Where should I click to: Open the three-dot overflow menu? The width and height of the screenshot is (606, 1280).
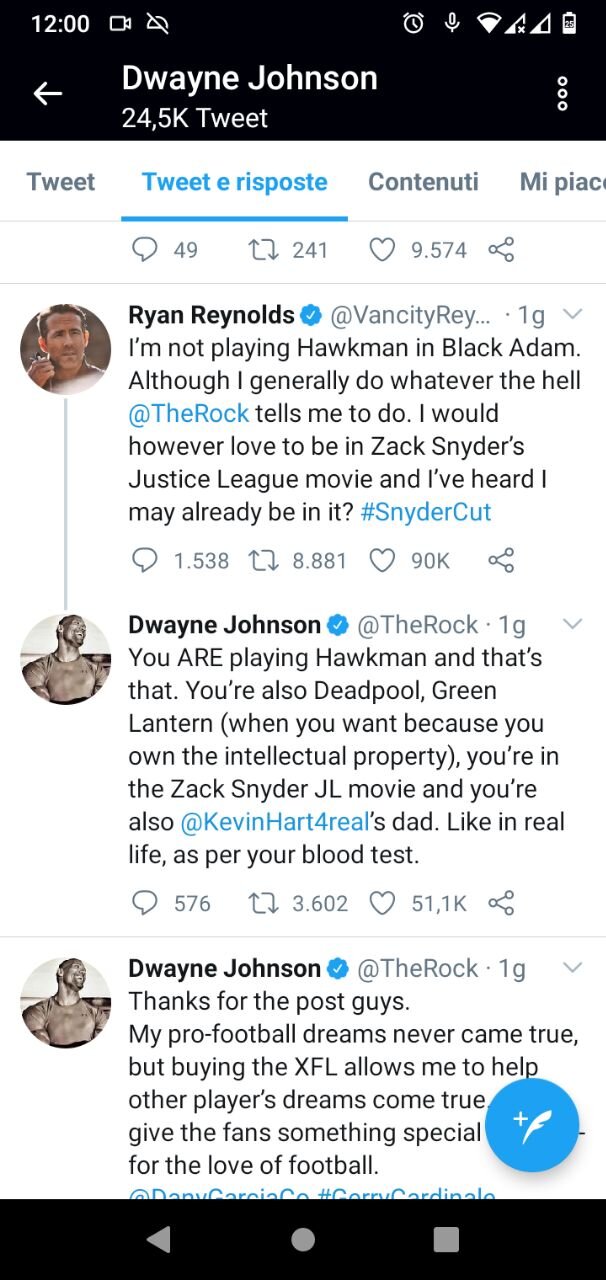(x=562, y=93)
